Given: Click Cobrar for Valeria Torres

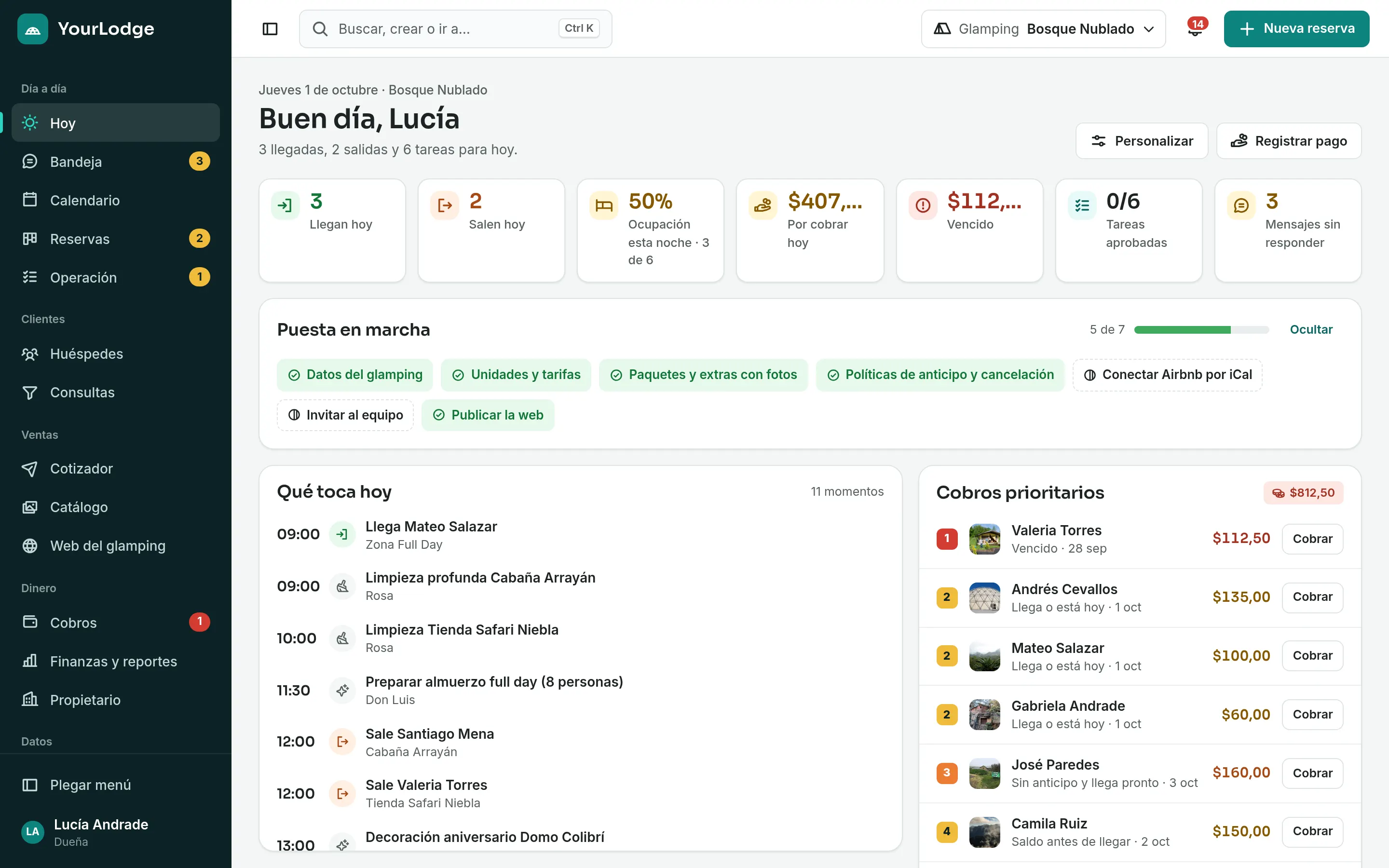Looking at the screenshot, I should pos(1312,539).
